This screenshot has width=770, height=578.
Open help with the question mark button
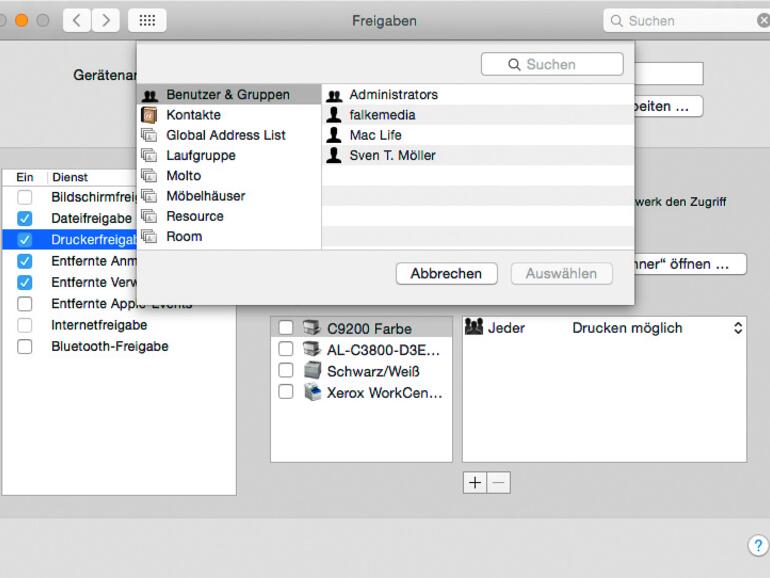click(x=758, y=545)
